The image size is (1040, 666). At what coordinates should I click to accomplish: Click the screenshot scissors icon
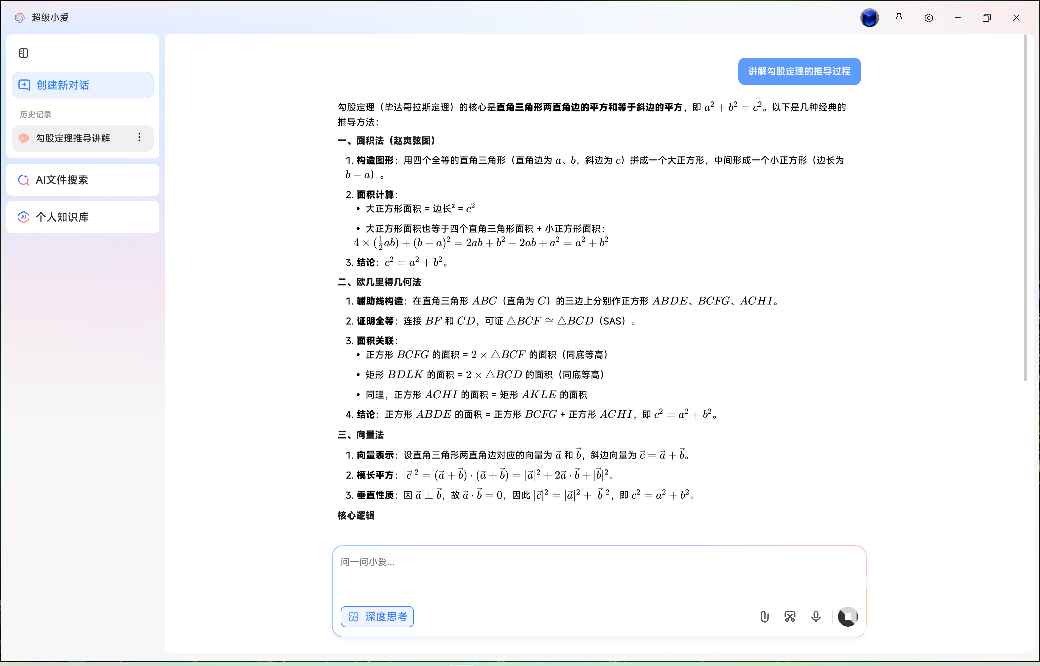[x=790, y=617]
